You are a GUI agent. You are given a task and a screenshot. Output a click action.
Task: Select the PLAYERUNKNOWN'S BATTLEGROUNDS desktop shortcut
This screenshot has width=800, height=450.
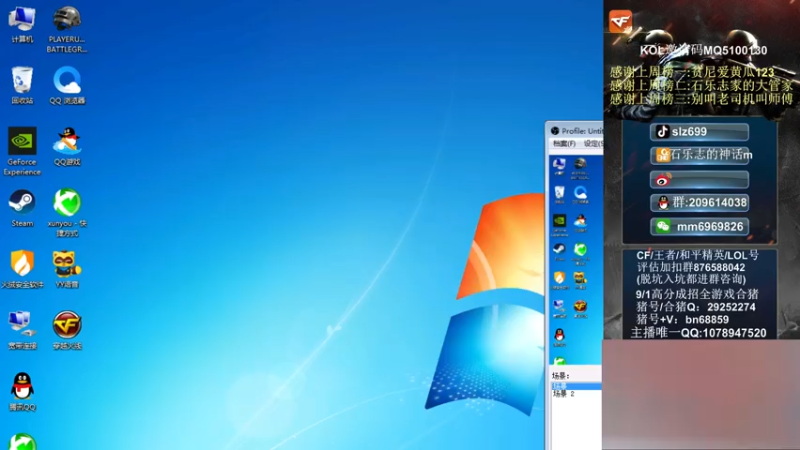click(x=67, y=30)
